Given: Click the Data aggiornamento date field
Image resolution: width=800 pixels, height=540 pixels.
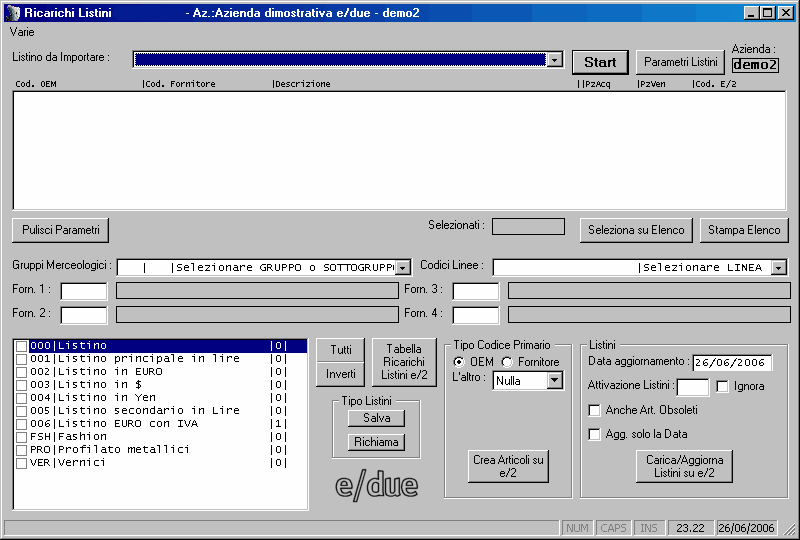Looking at the screenshot, I should [x=730, y=362].
